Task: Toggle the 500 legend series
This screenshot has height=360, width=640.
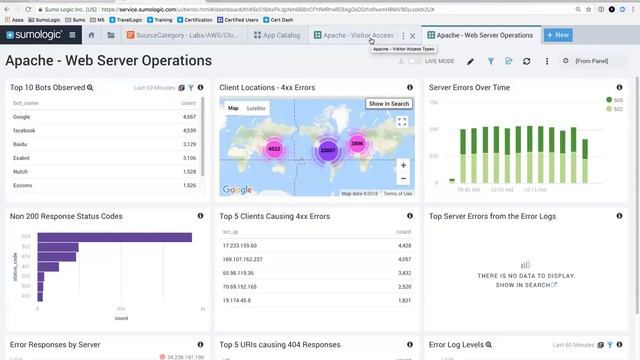Action: pos(614,100)
